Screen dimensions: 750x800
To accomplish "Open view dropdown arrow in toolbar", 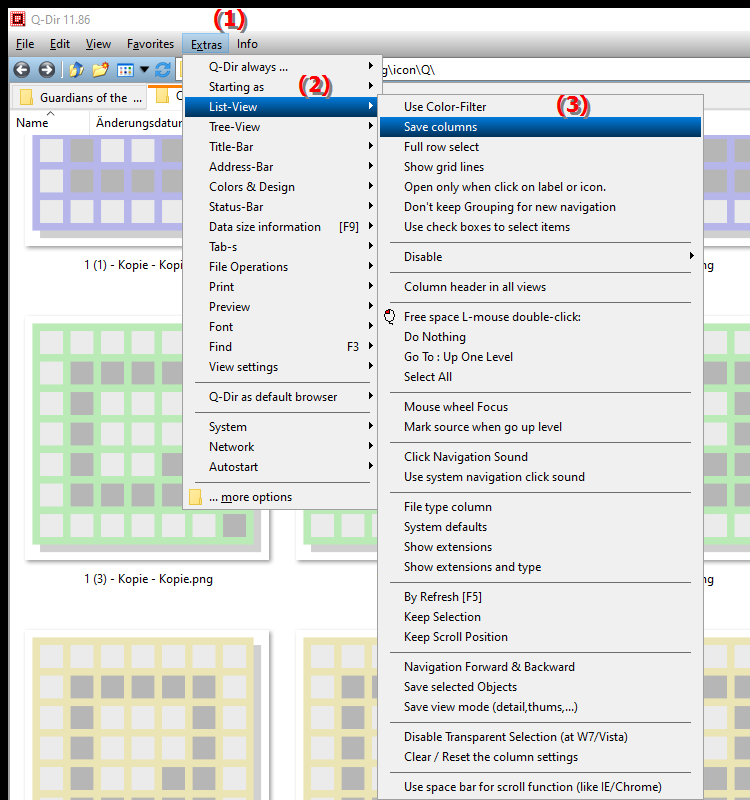I will pyautogui.click(x=144, y=70).
